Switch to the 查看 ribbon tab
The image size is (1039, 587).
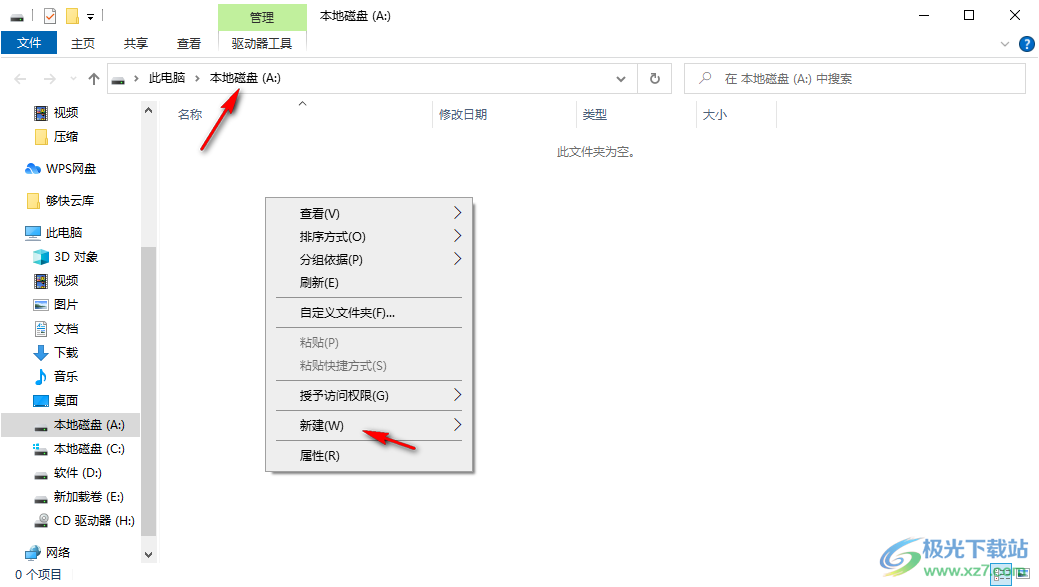point(188,43)
